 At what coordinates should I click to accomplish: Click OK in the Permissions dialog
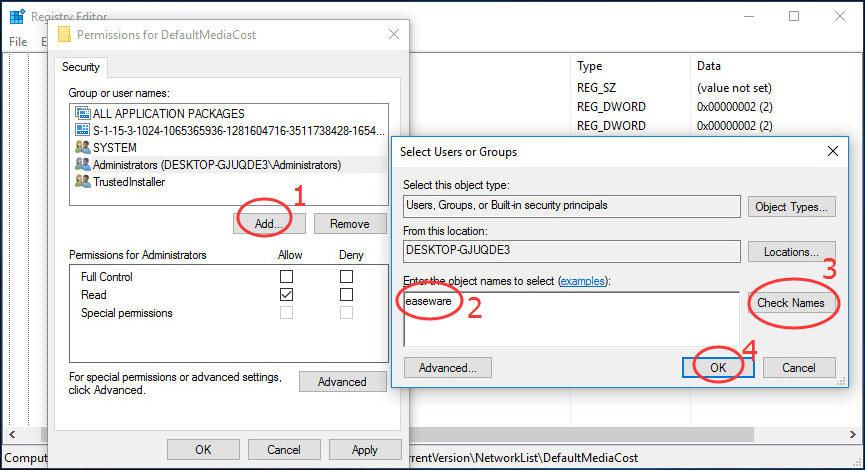[x=204, y=450]
